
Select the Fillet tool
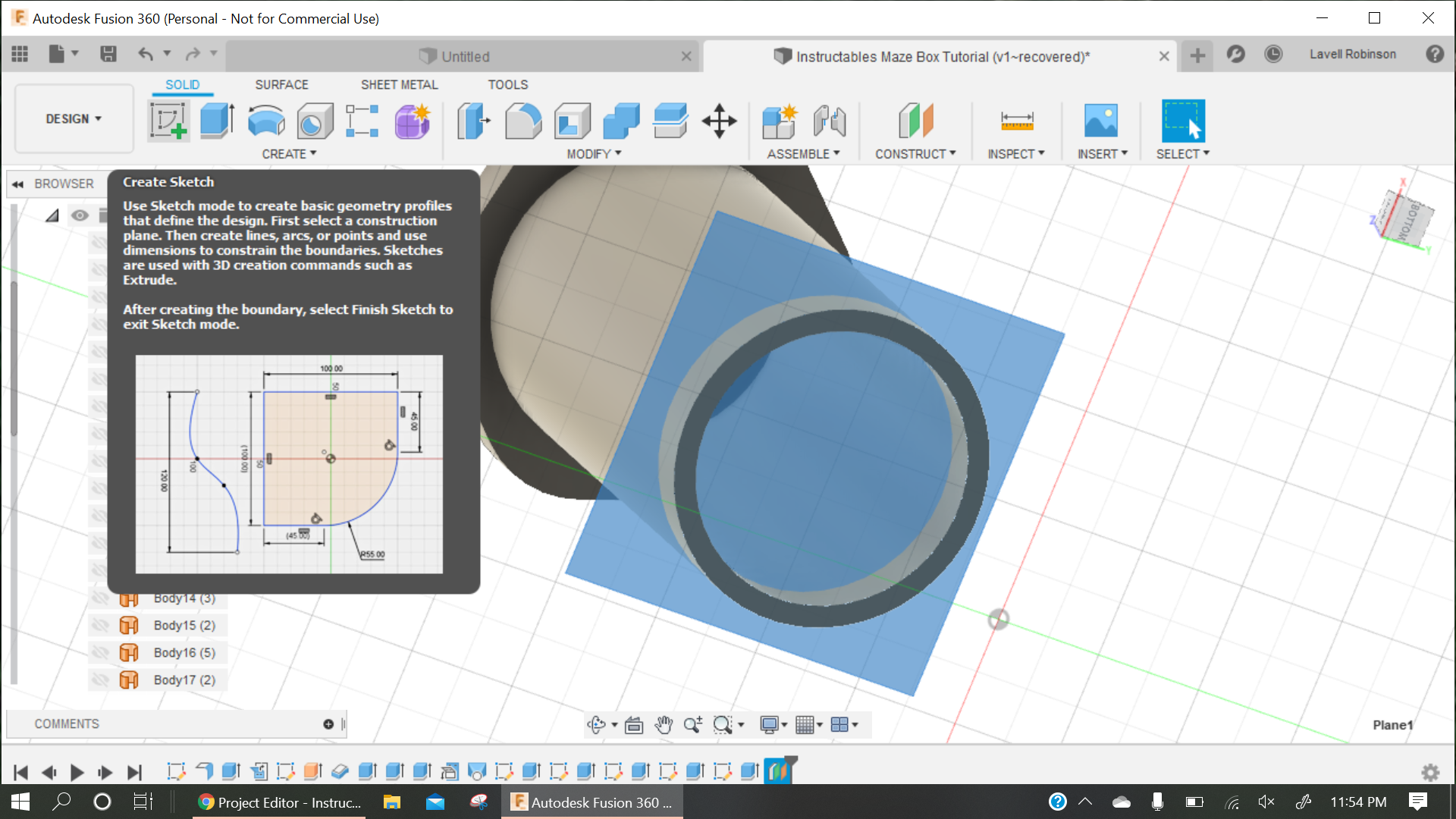click(x=523, y=121)
